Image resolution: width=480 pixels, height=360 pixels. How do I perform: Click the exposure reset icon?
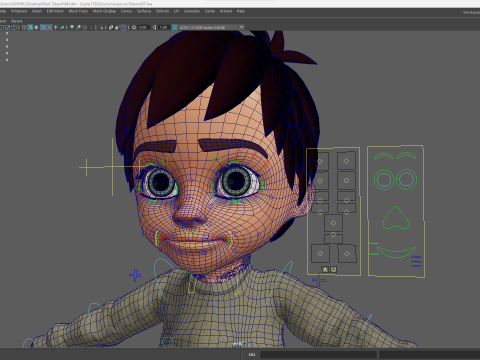click(x=134, y=27)
